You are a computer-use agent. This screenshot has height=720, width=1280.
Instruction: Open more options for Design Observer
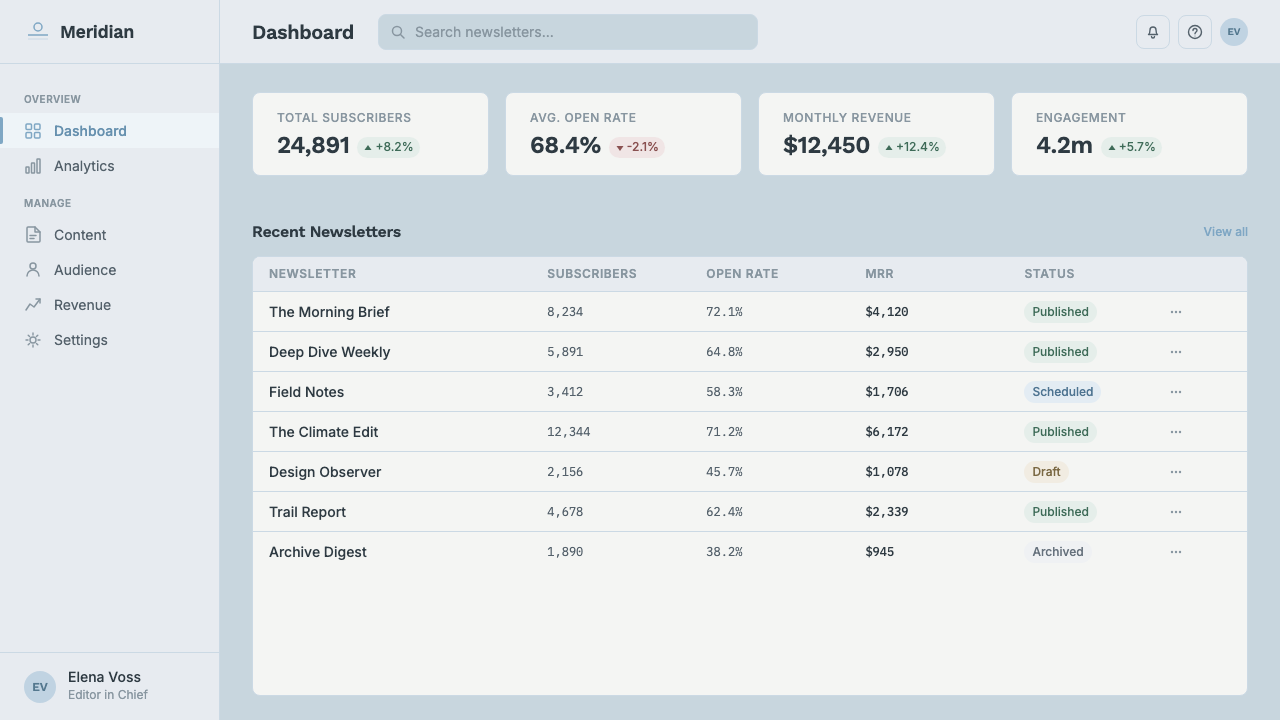pyautogui.click(x=1176, y=472)
